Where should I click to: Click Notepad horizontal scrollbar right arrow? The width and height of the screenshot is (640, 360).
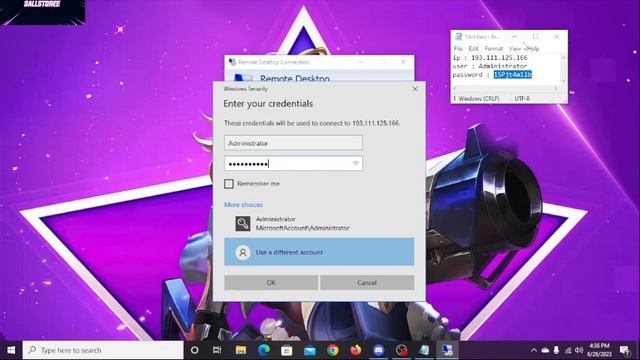pos(556,88)
